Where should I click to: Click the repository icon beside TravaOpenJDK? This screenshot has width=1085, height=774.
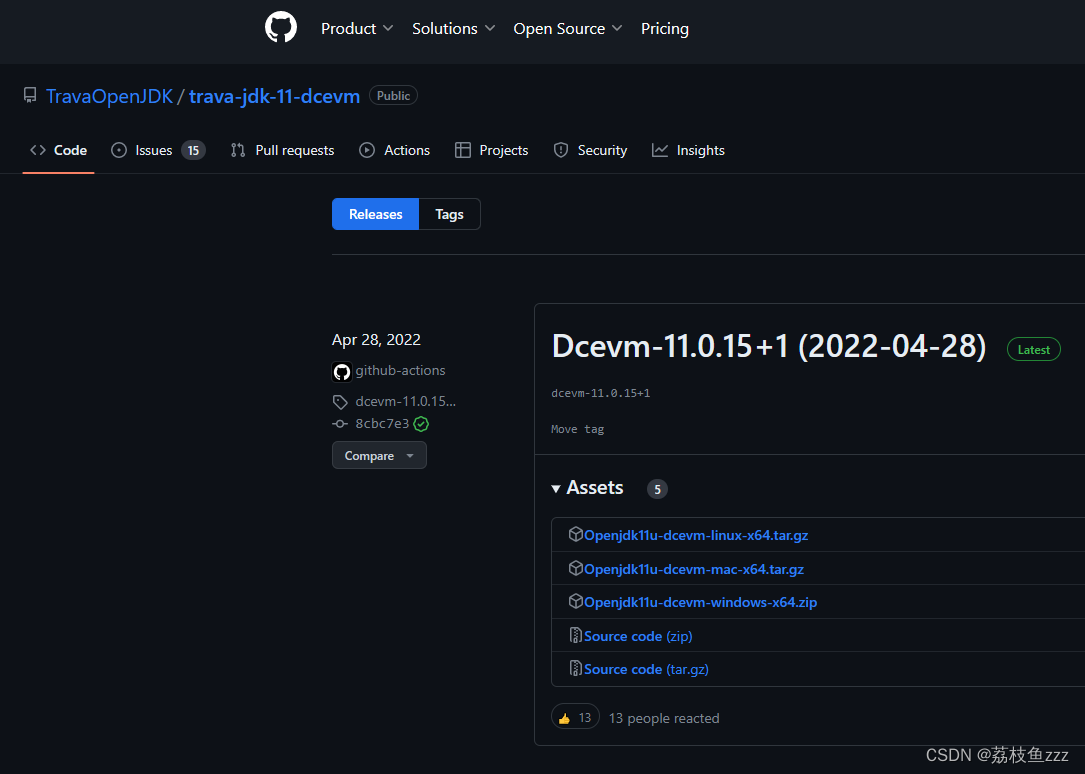pyautogui.click(x=30, y=95)
